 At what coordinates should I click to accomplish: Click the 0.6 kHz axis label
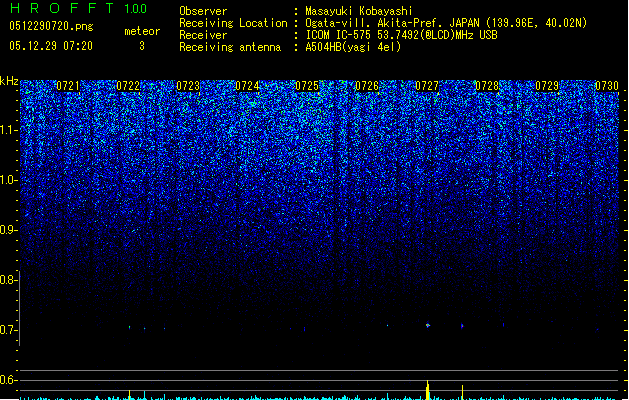pos(9,380)
